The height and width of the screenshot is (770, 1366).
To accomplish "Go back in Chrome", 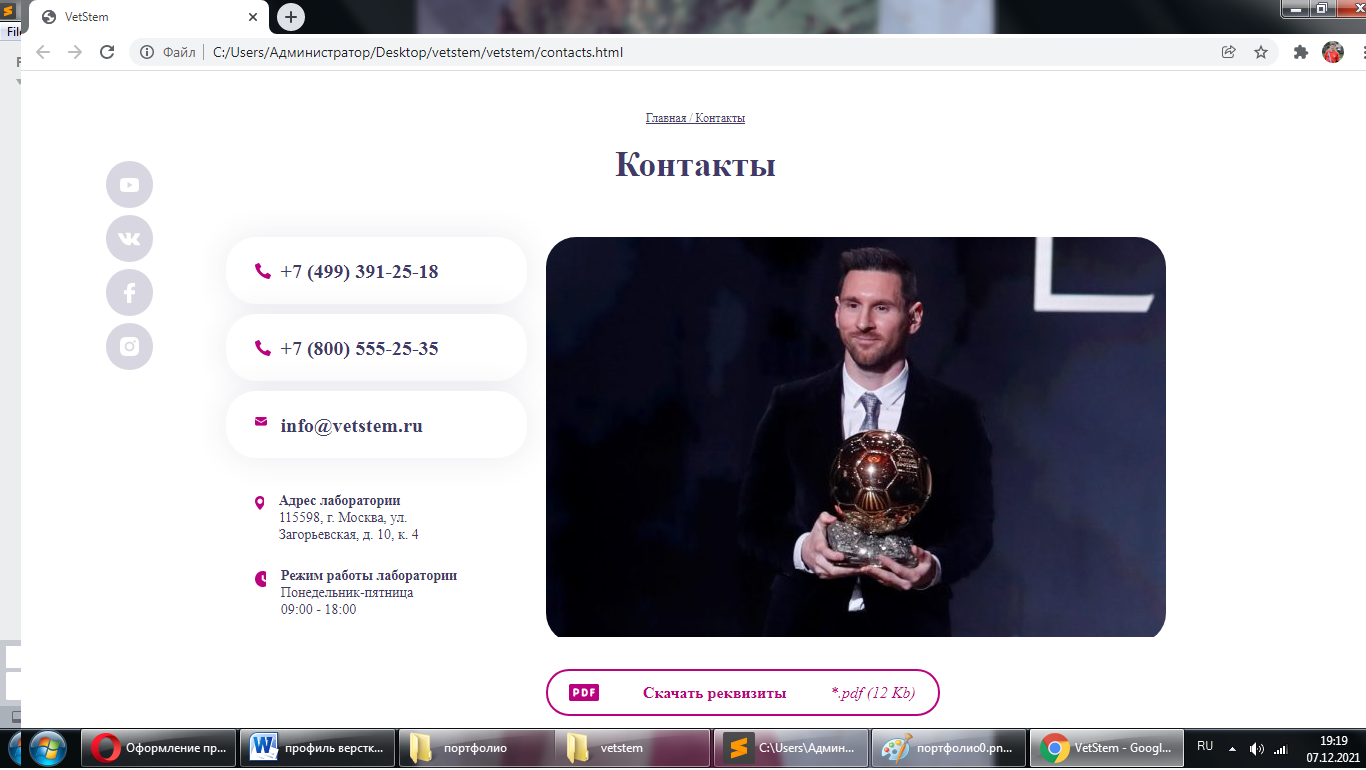I will (x=43, y=52).
